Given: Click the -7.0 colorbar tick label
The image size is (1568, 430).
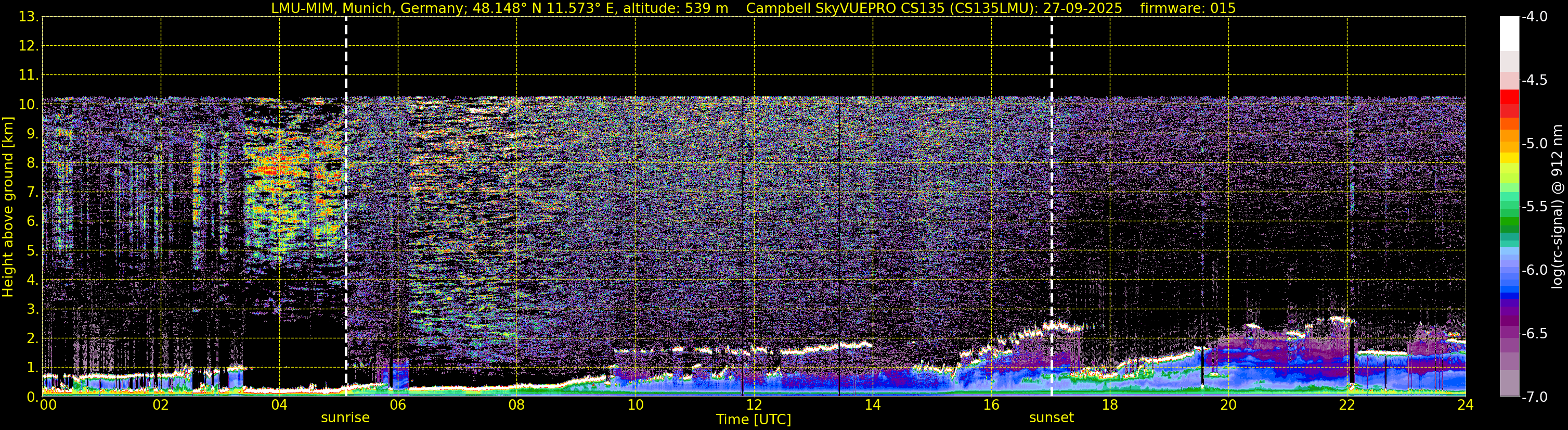Looking at the screenshot, I should pyautogui.click(x=1534, y=397).
